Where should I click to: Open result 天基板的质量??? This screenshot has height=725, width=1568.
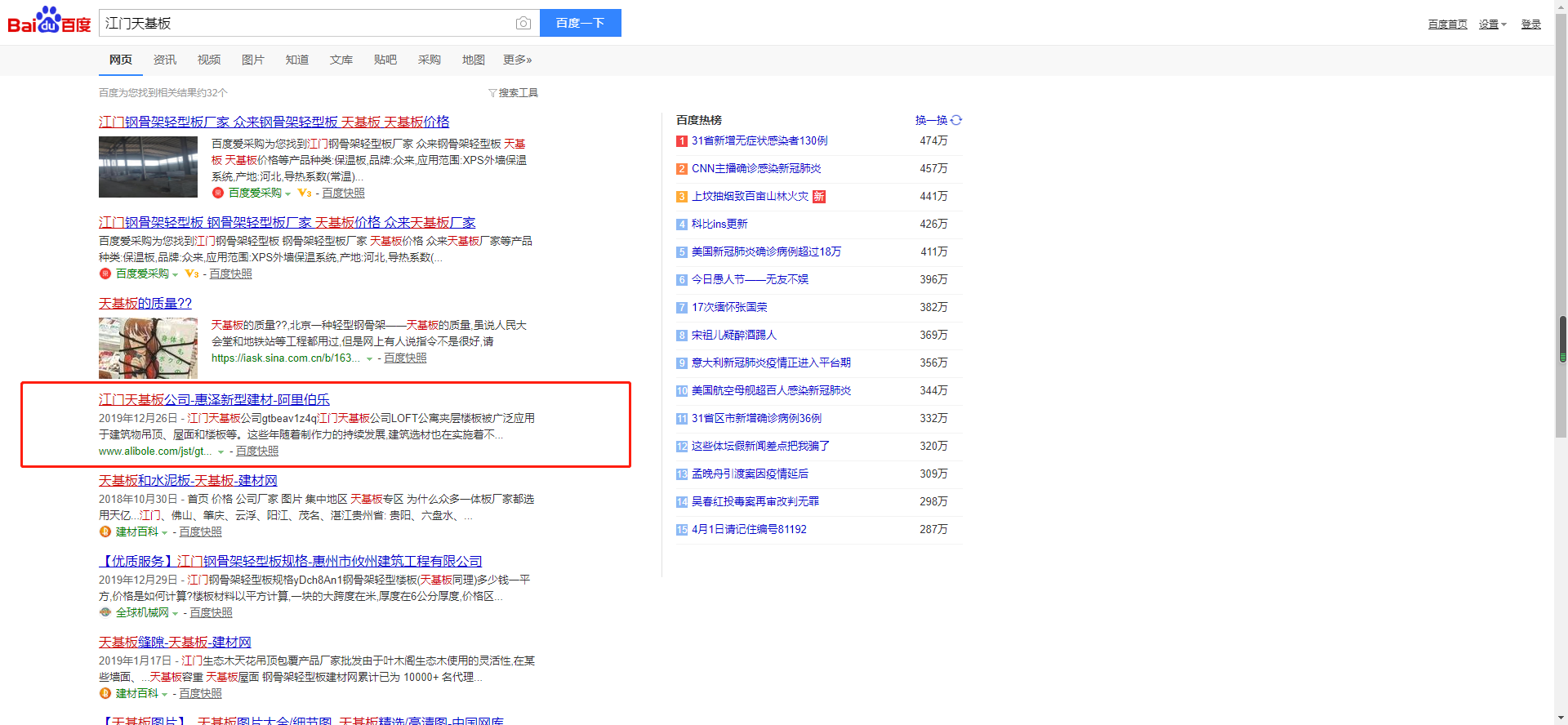[x=145, y=303]
